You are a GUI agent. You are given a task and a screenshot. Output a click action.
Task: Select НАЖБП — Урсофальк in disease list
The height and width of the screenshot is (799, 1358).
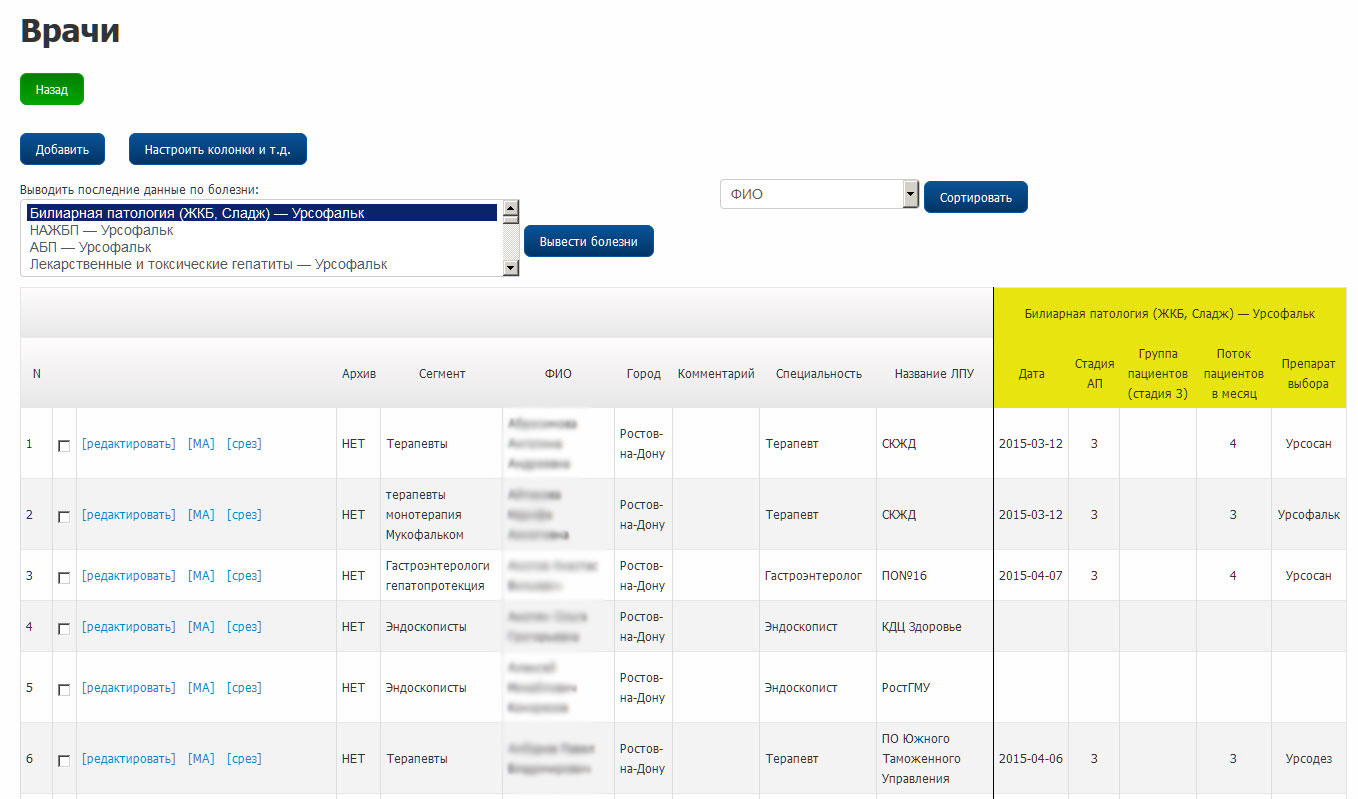(x=101, y=230)
